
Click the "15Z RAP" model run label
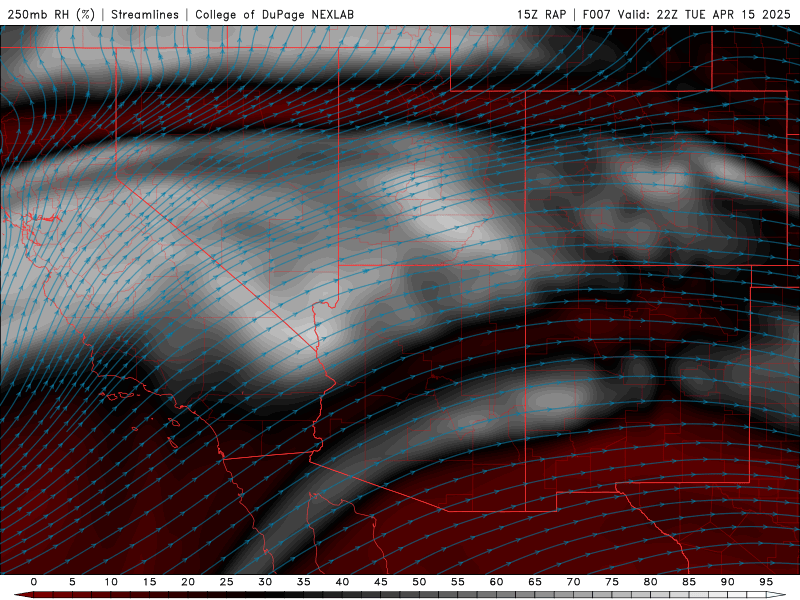tap(541, 14)
